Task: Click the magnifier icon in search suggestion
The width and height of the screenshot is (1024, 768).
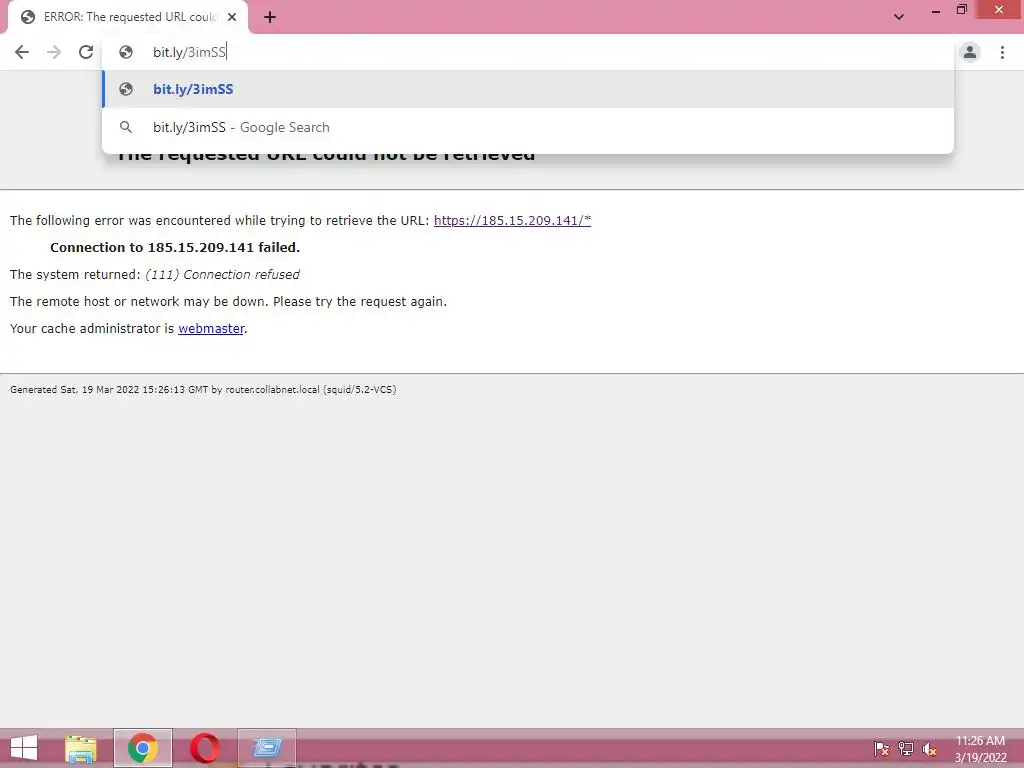Action: (x=126, y=127)
